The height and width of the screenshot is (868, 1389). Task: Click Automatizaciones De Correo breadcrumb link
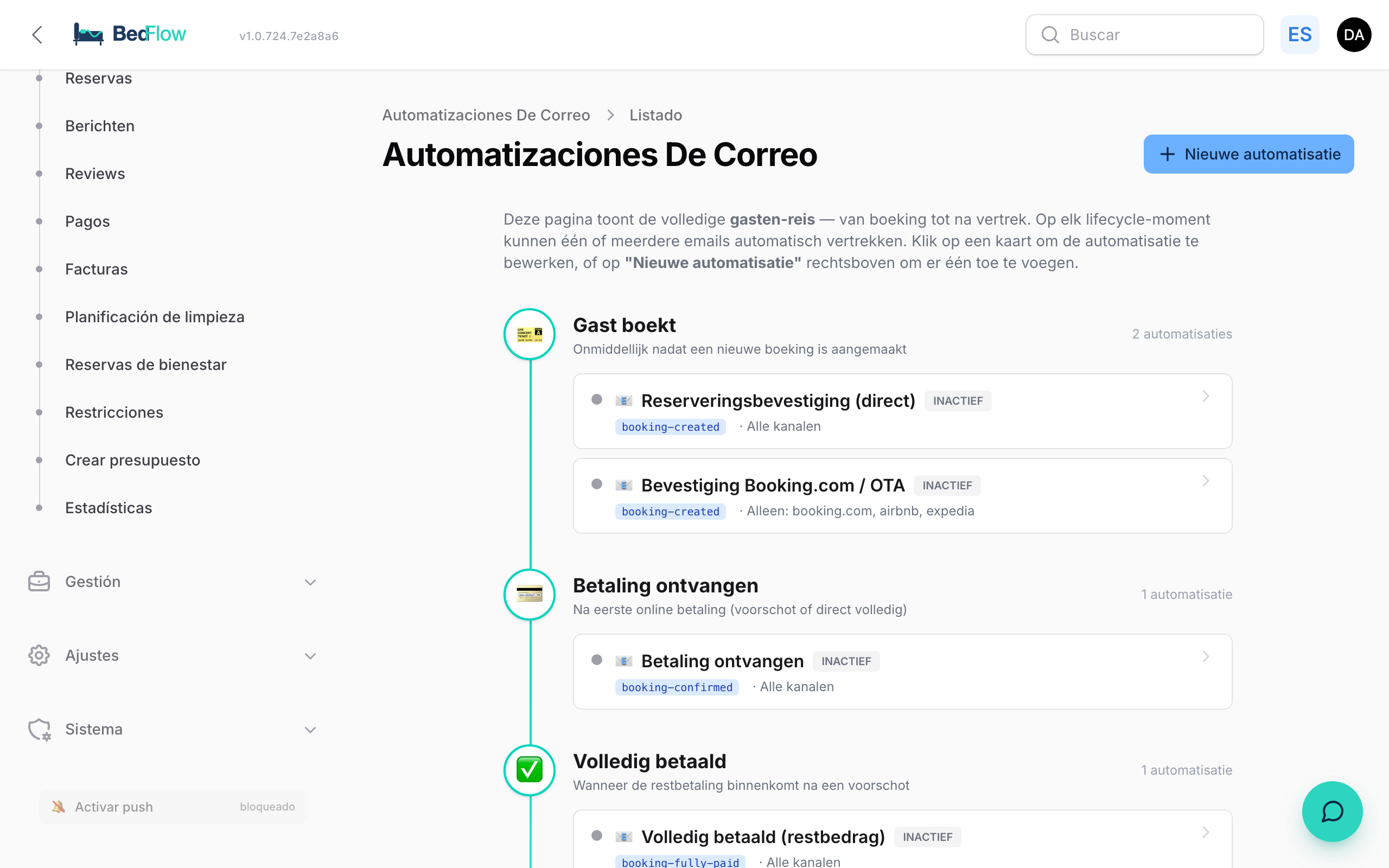coord(486,116)
